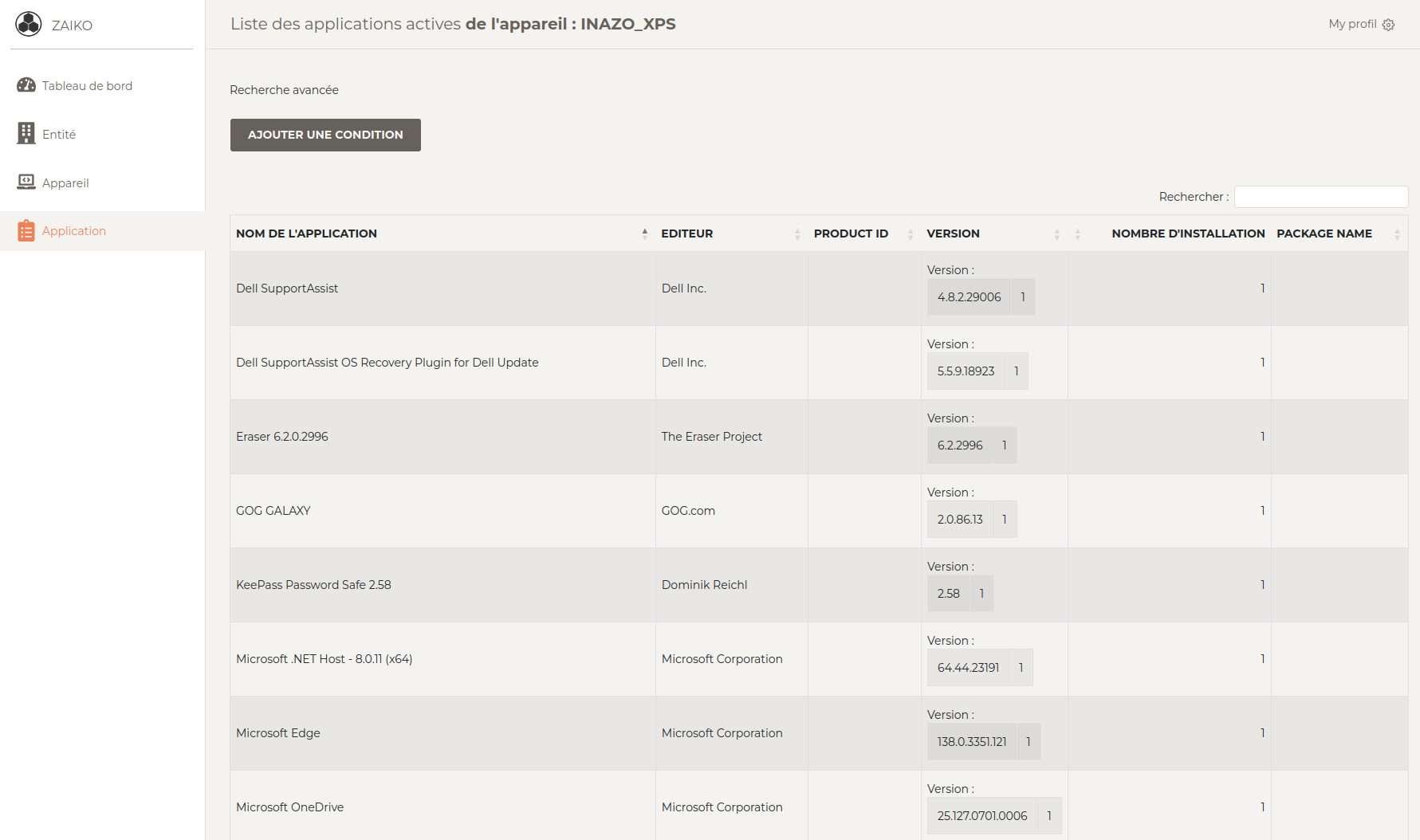Click Microsoft Corporation editor for Microsoft OneDrive
Screen dimensions: 1420x840
[x=722, y=807]
